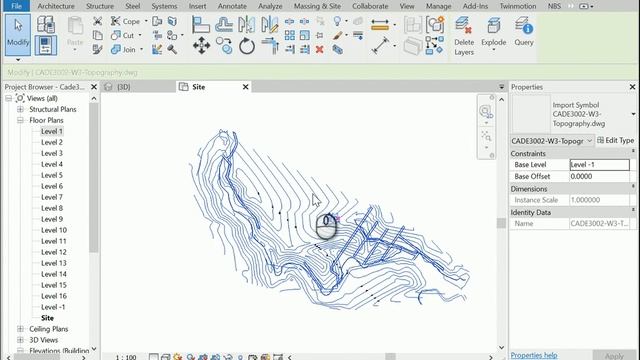Click the Cut to Clipboard scissors icon
The width and height of the screenshot is (640, 360).
[x=97, y=21]
